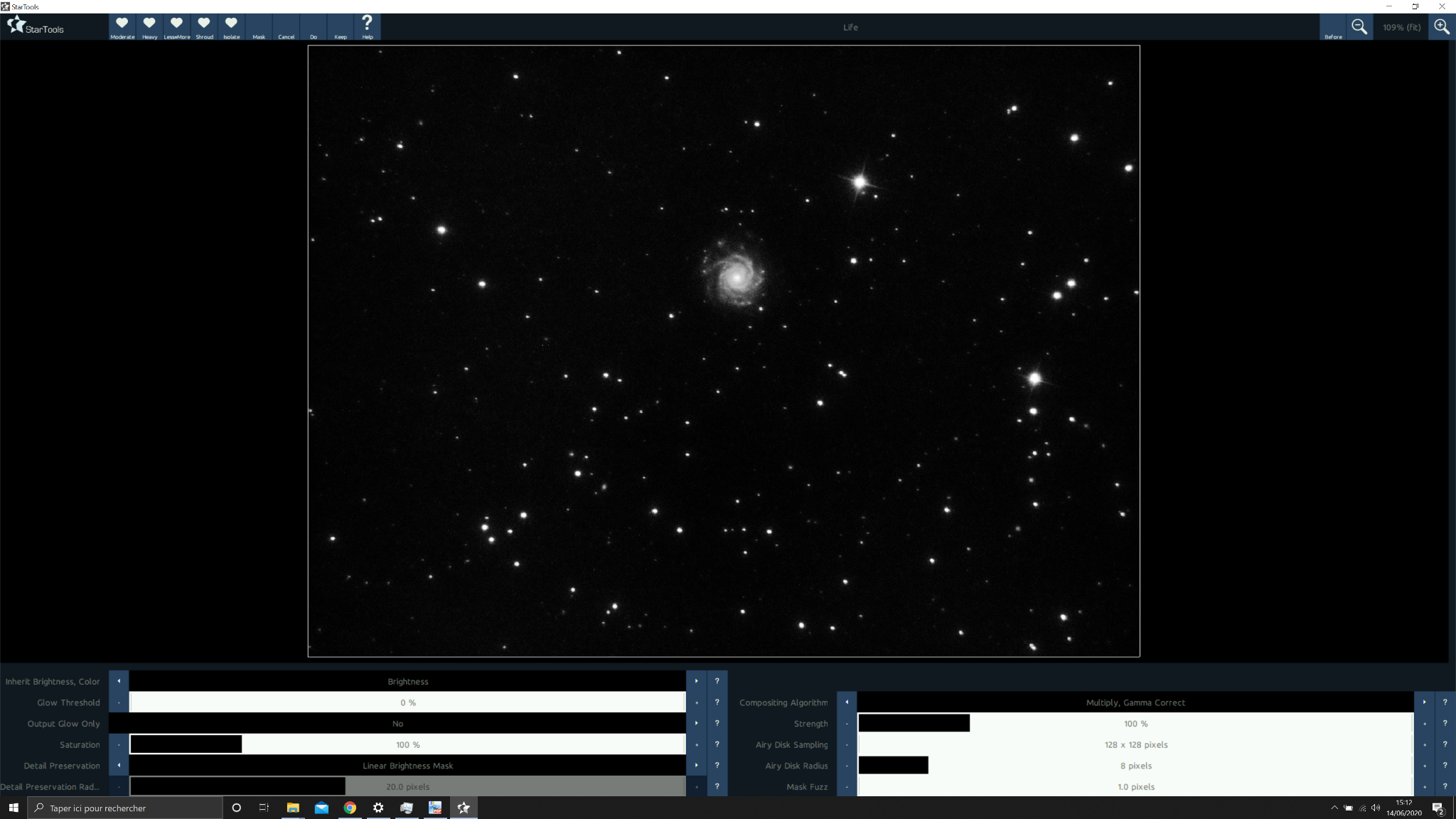The height and width of the screenshot is (819, 1456).
Task: Open help for Saturation
Action: pyautogui.click(x=717, y=744)
